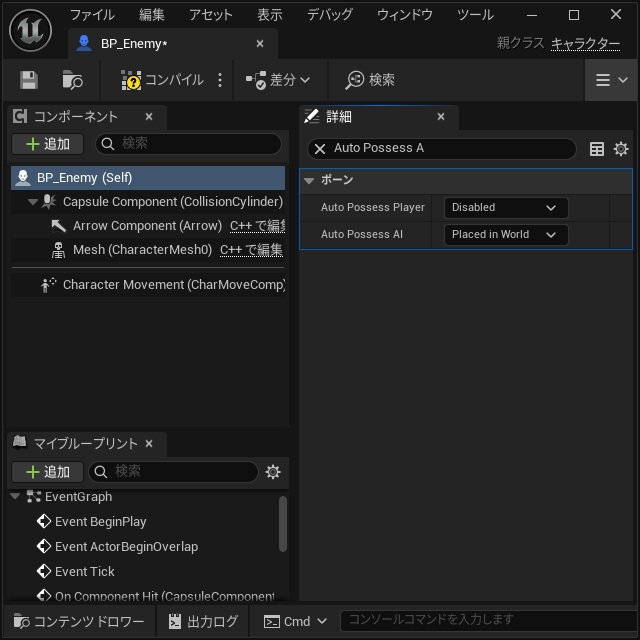Open the 出力ログ output log

coord(203,621)
